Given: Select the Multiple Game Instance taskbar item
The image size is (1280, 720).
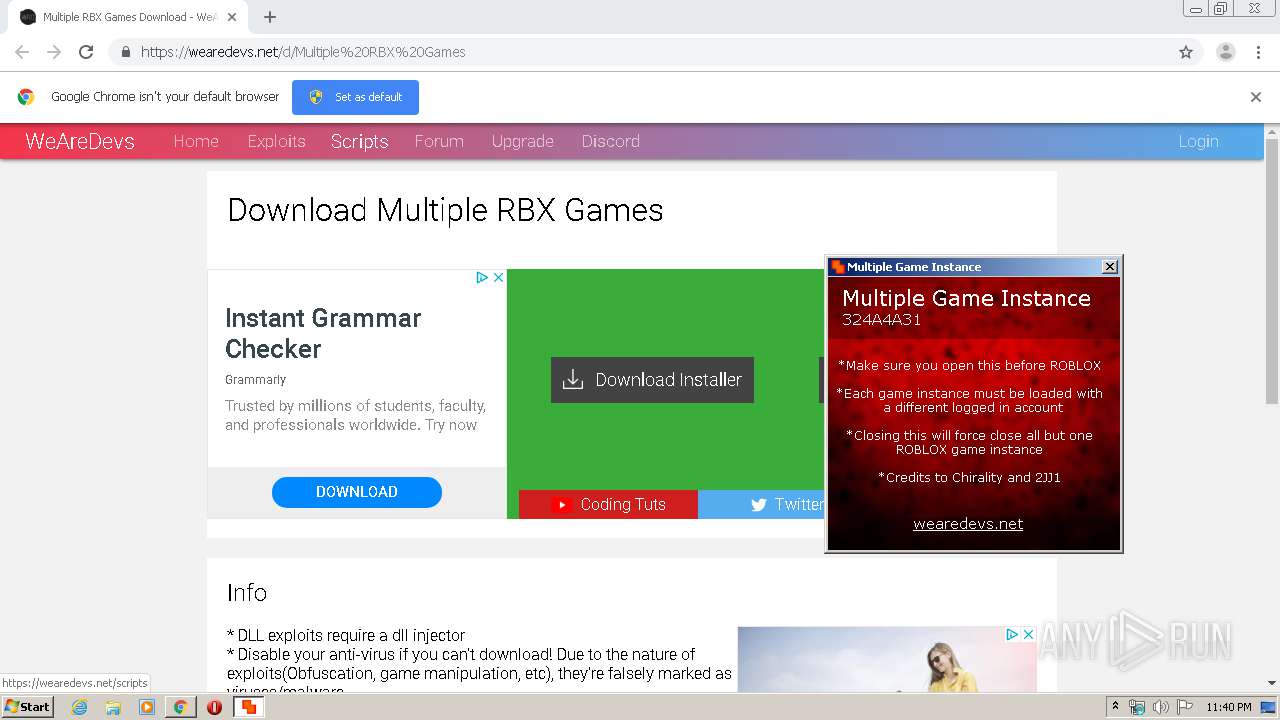Looking at the screenshot, I should 248,707.
